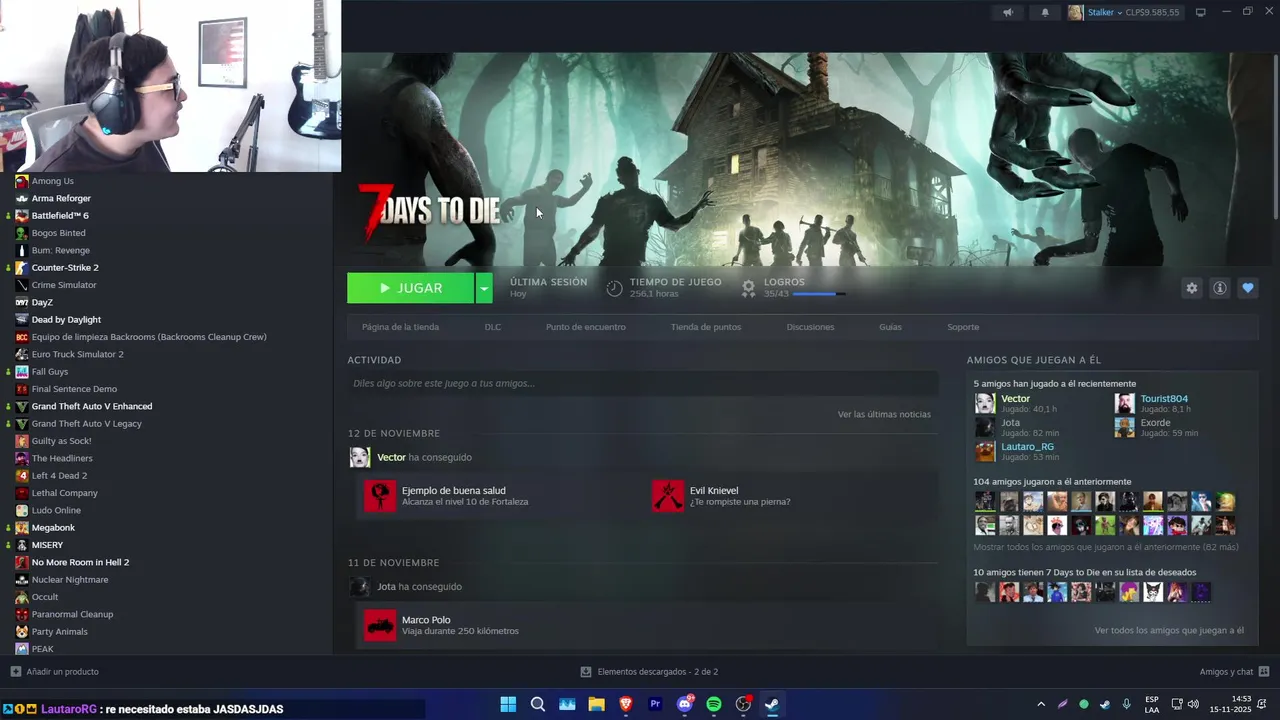Open the Guías tab

point(890,327)
